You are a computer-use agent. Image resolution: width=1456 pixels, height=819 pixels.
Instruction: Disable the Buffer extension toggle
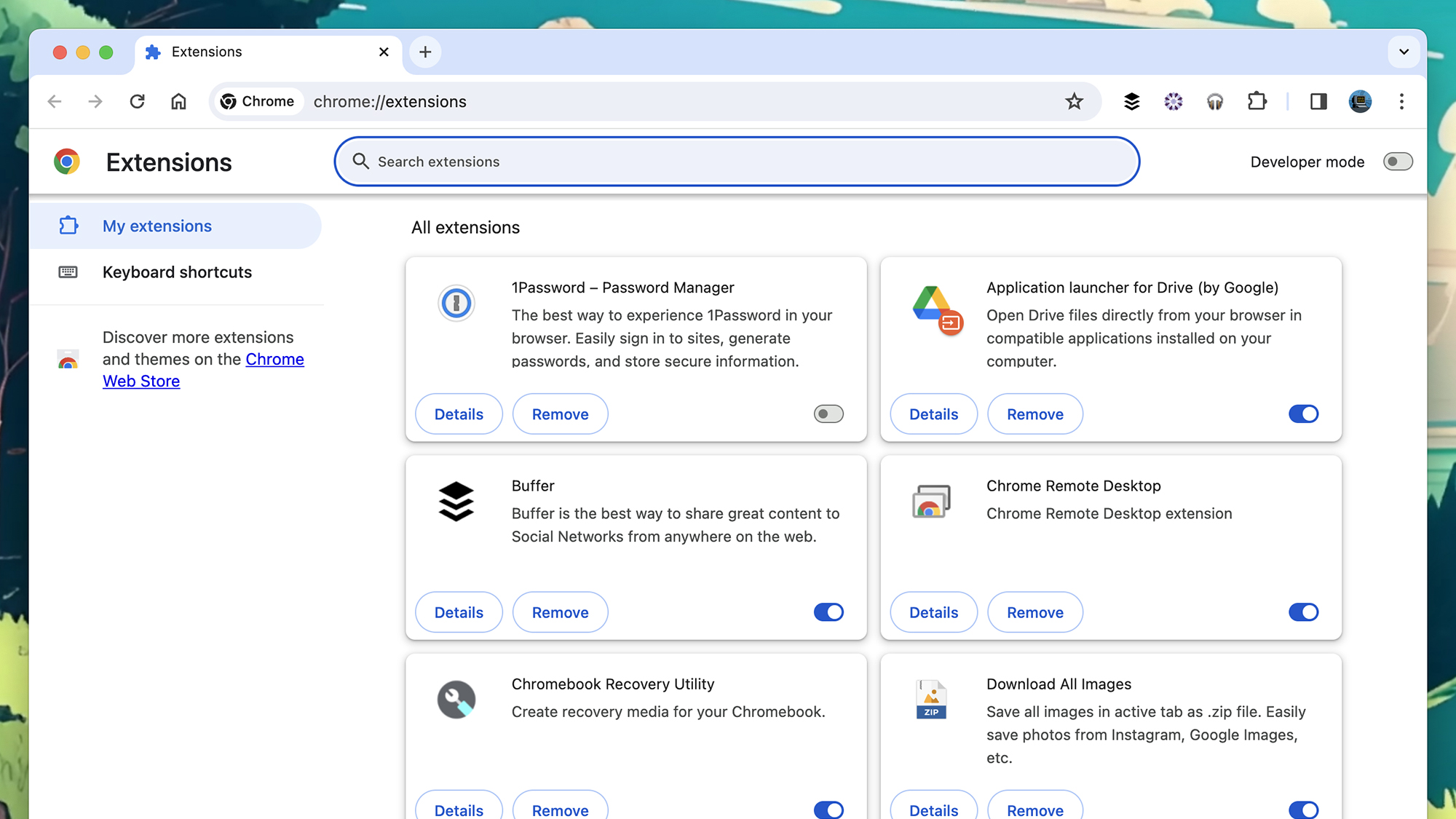pos(828,612)
